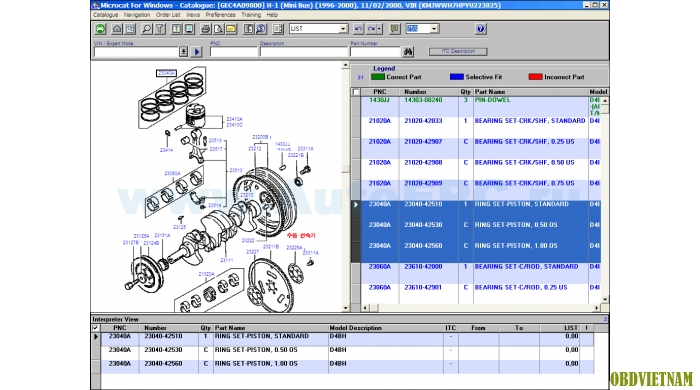Go to the Home toolbar icon

[x=117, y=29]
